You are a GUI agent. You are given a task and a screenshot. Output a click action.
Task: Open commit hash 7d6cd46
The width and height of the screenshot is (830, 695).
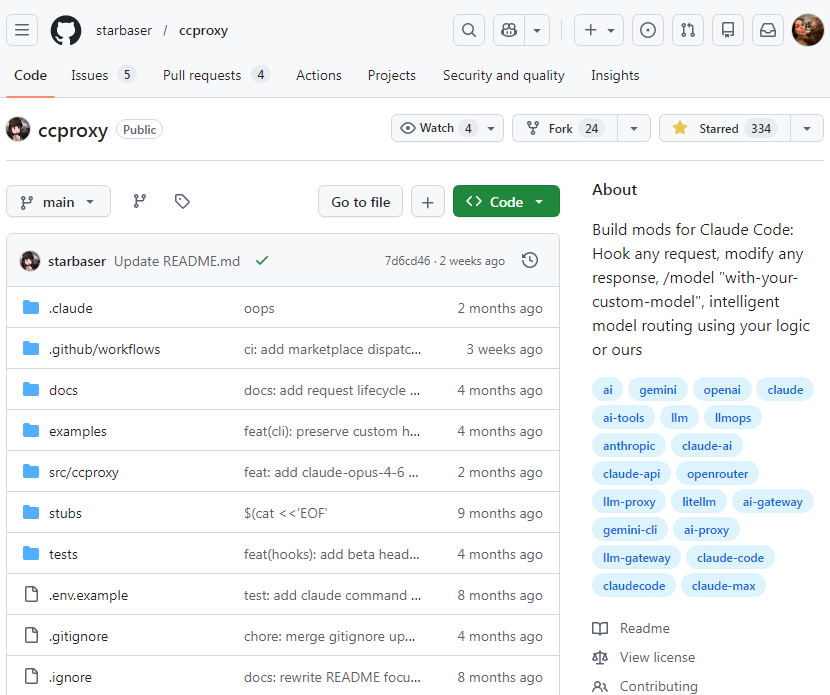click(x=407, y=261)
